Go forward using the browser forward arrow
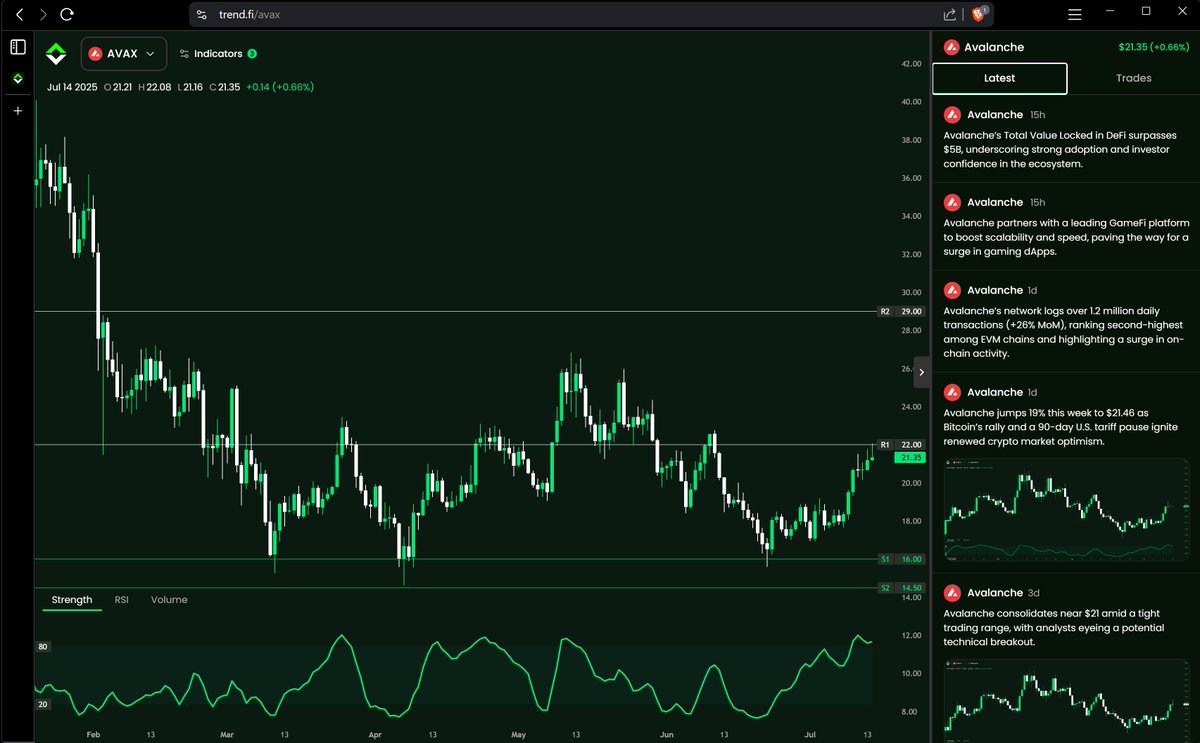 click(42, 15)
